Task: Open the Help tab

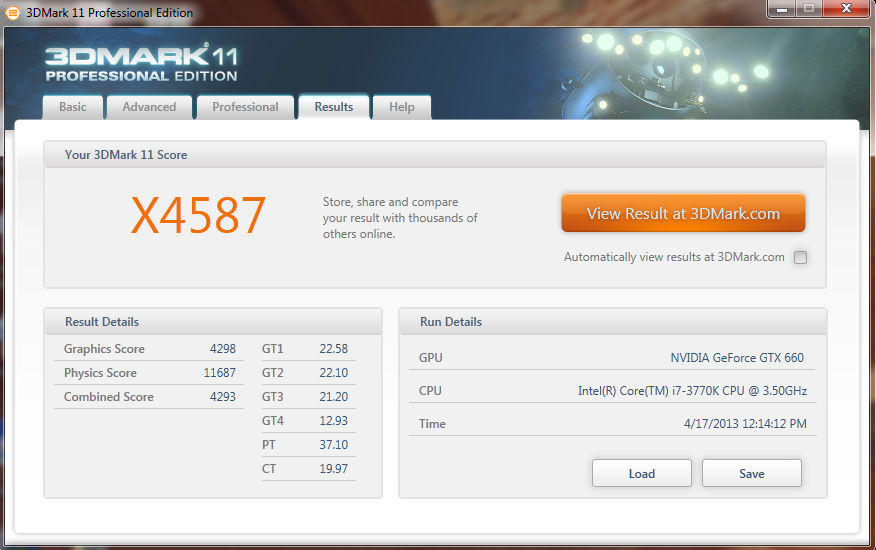Action: [x=402, y=107]
